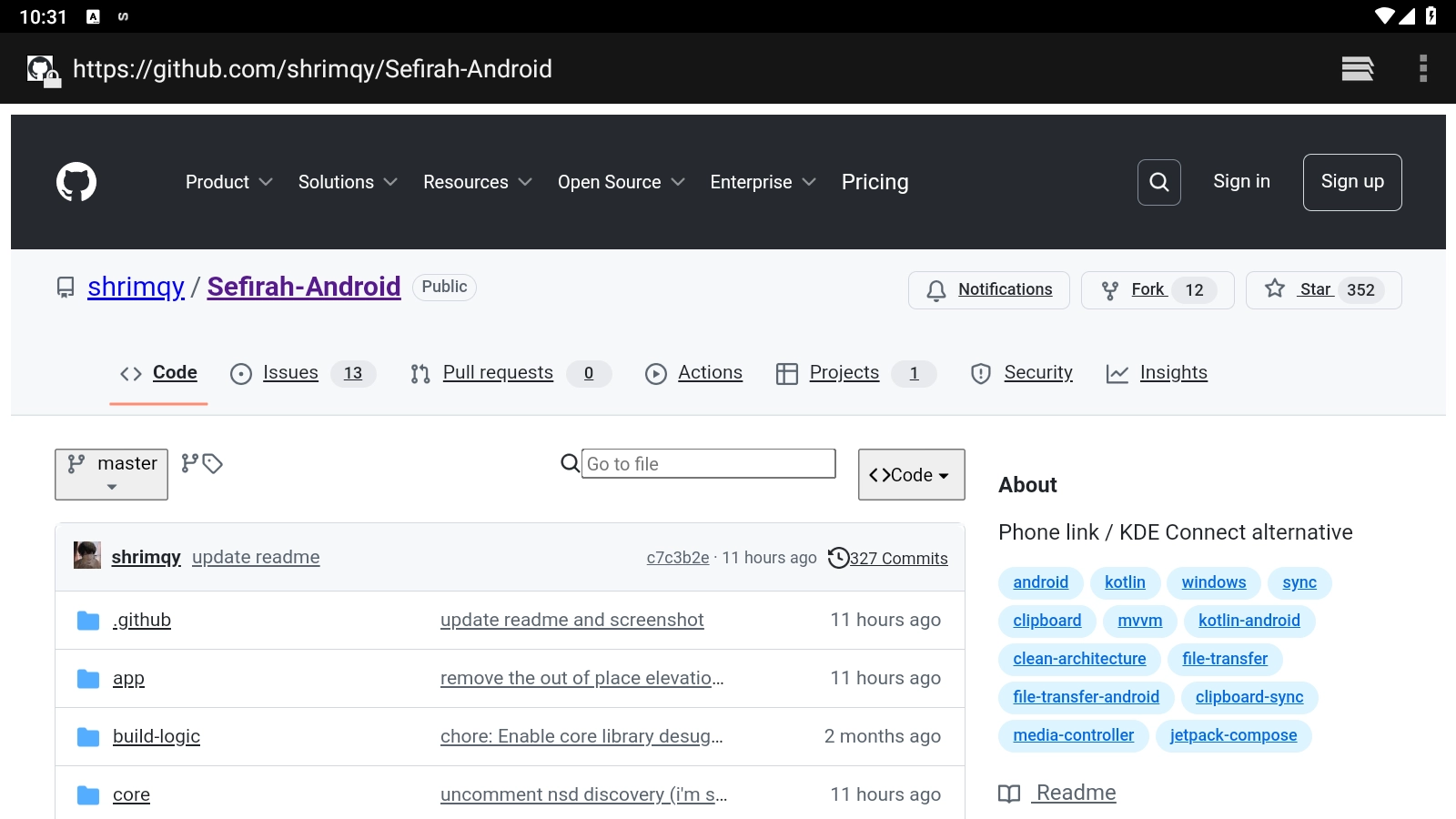Switch to the Pull requests tab
The width and height of the screenshot is (1456, 819).
497,373
